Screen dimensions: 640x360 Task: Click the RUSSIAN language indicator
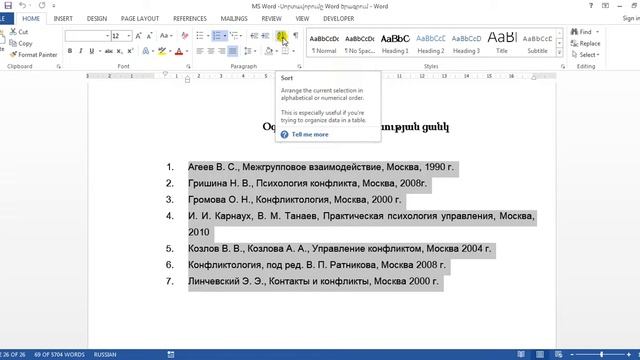coord(105,354)
